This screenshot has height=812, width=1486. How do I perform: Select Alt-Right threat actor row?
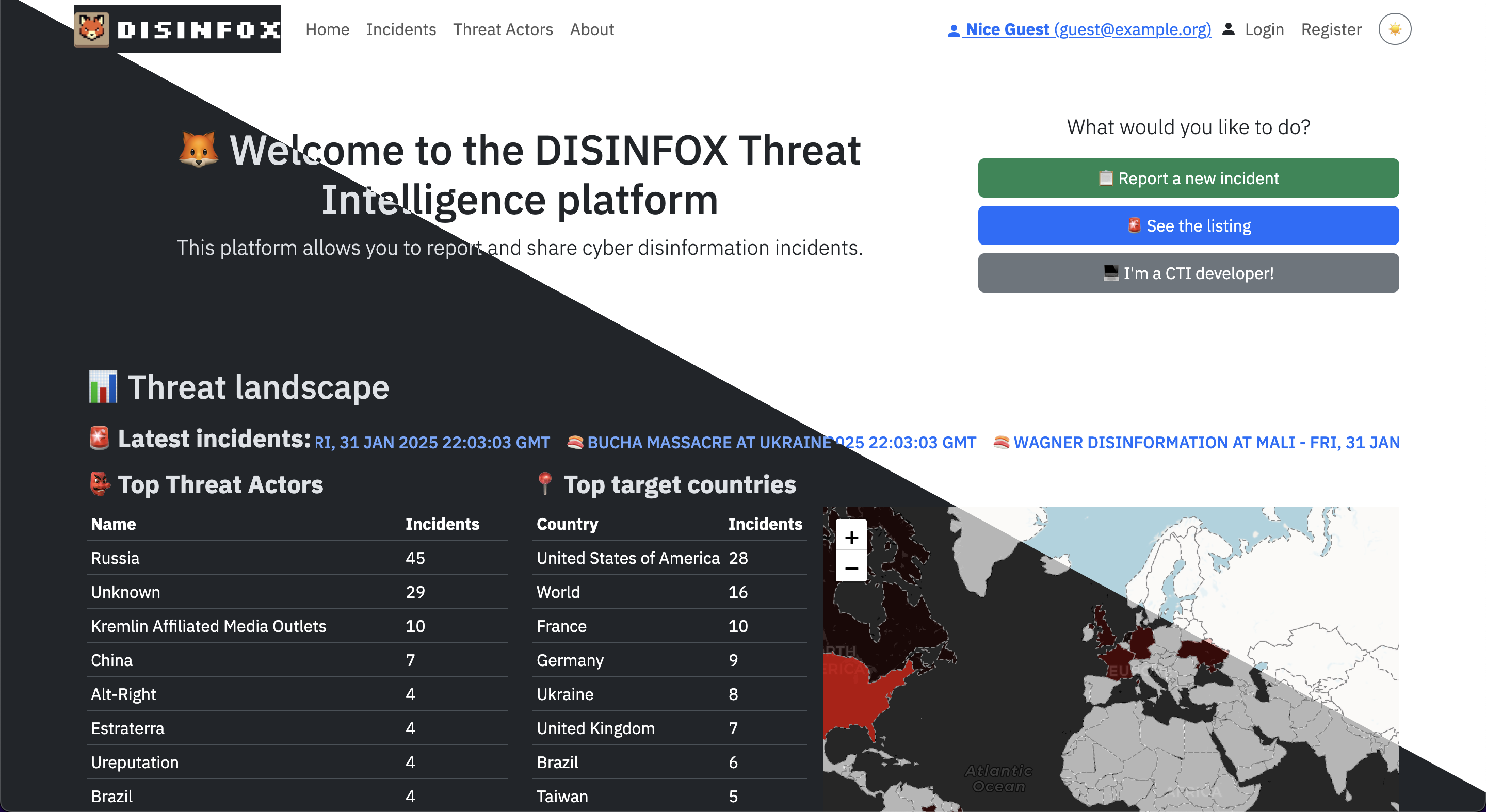click(297, 693)
